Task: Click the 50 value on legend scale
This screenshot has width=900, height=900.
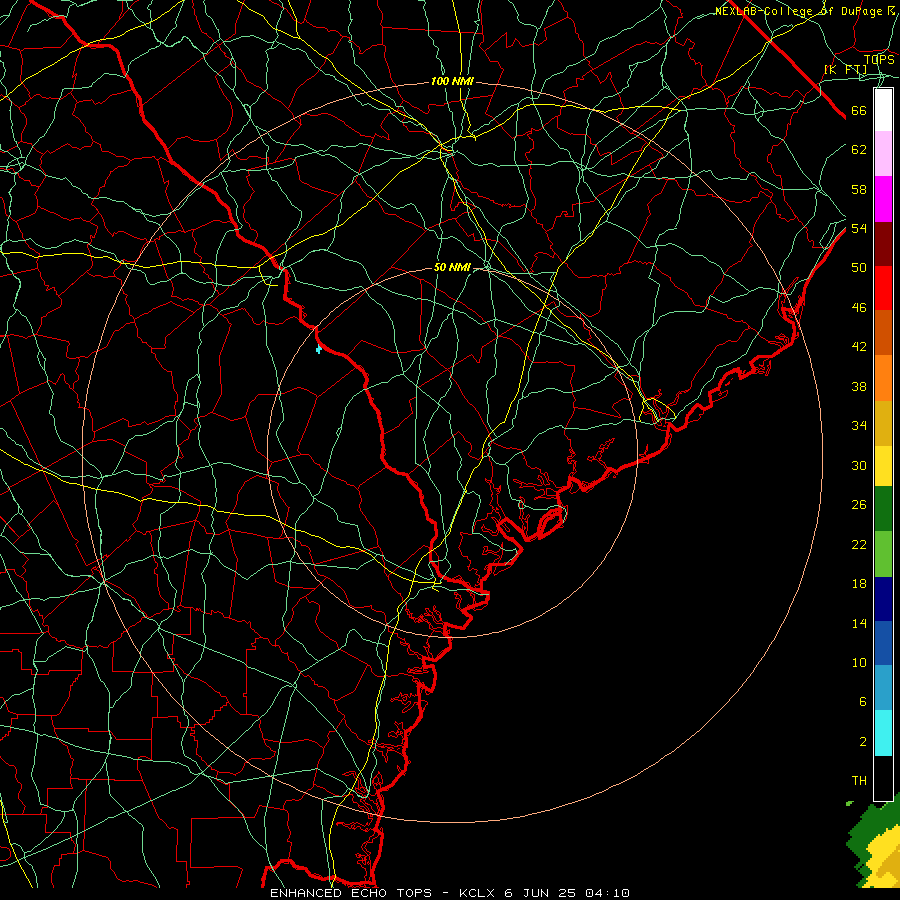Action: 859,268
